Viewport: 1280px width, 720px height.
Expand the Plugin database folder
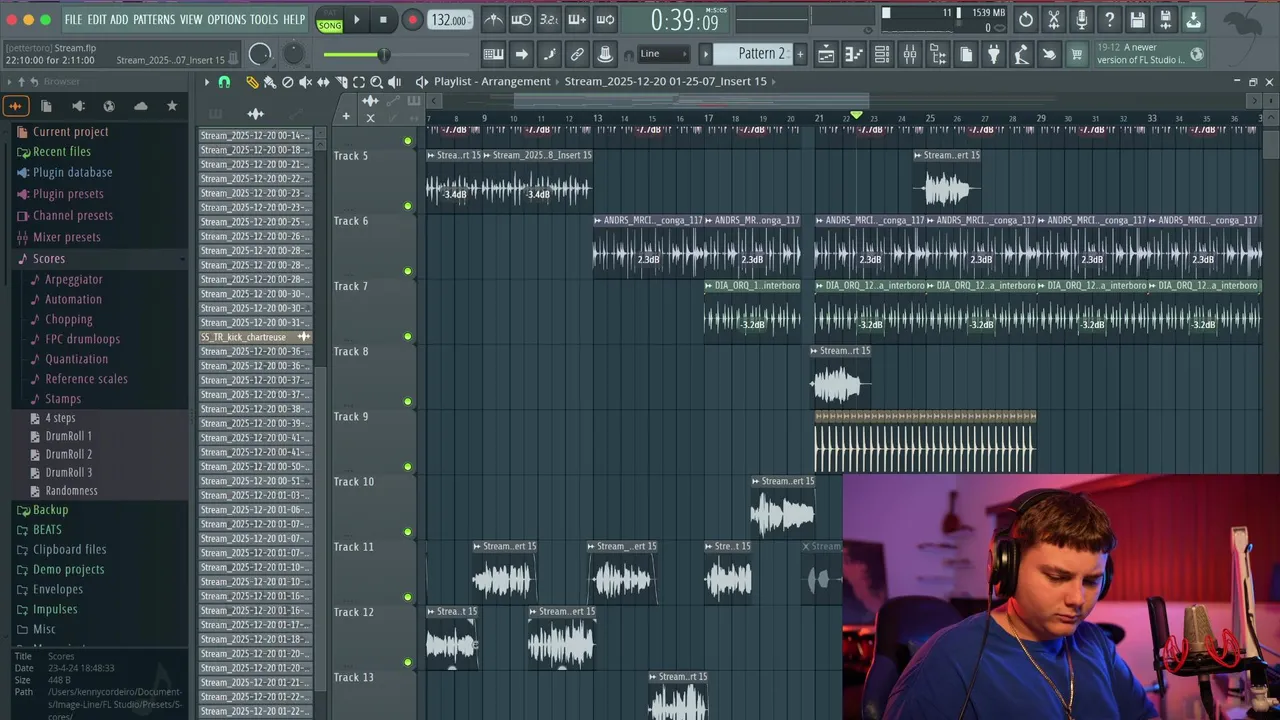click(72, 173)
